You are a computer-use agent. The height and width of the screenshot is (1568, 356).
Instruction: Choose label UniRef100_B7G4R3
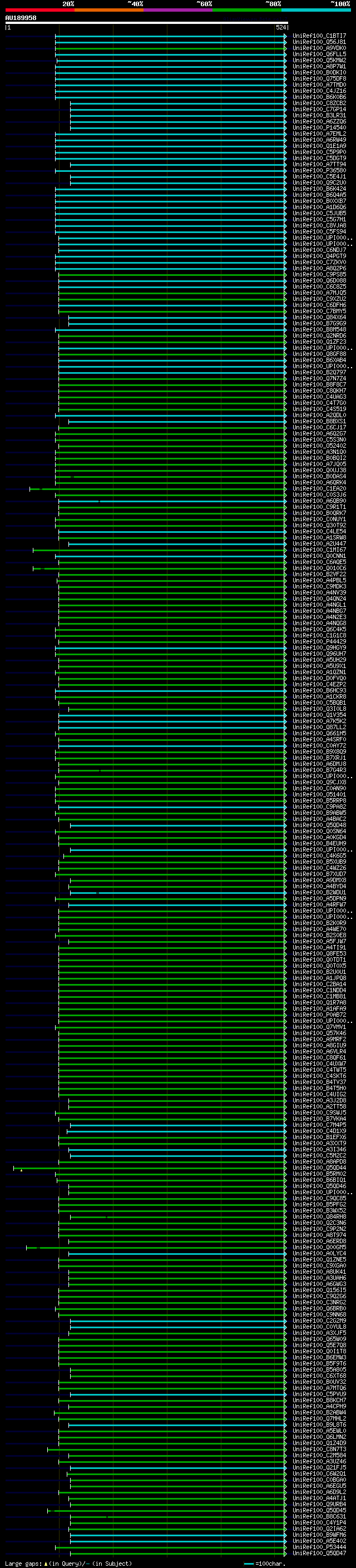319,770
